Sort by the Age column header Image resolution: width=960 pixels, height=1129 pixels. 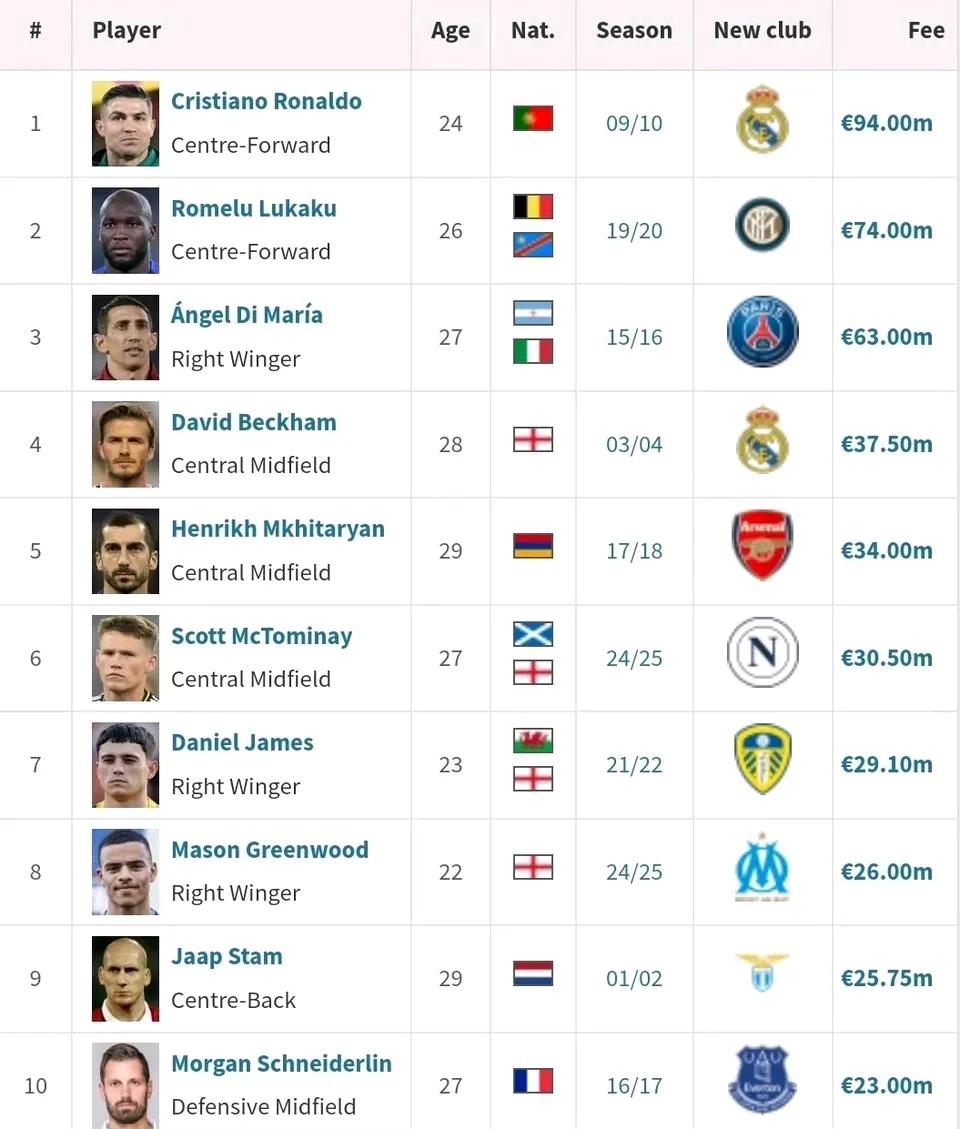450,30
